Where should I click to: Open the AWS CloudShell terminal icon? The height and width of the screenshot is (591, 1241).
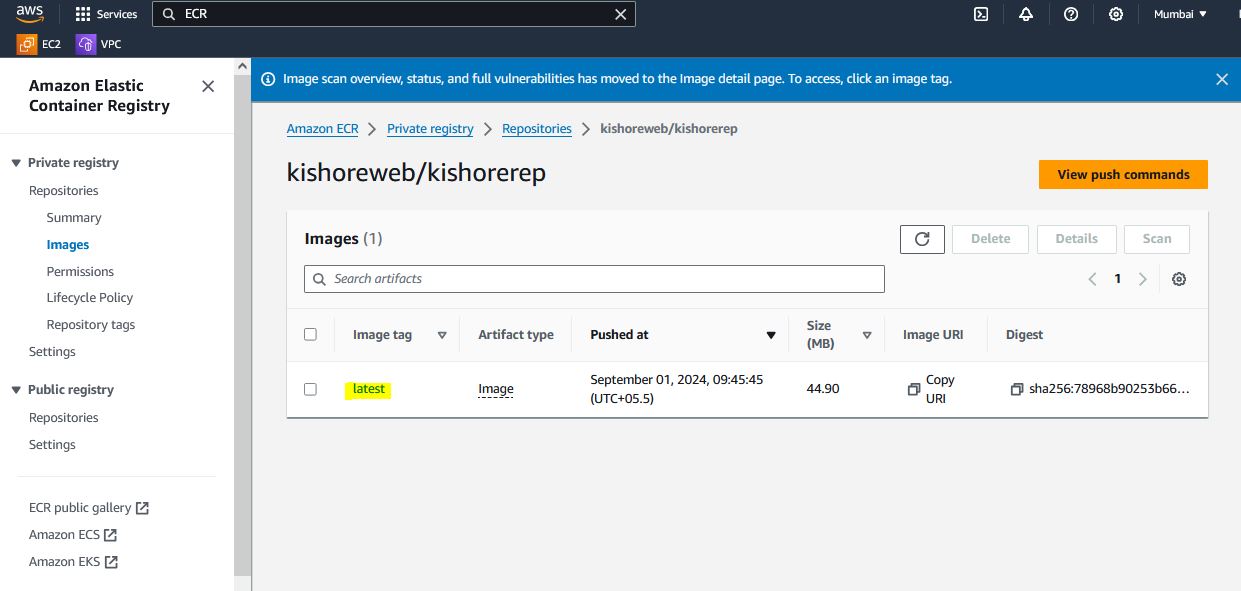pyautogui.click(x=981, y=14)
